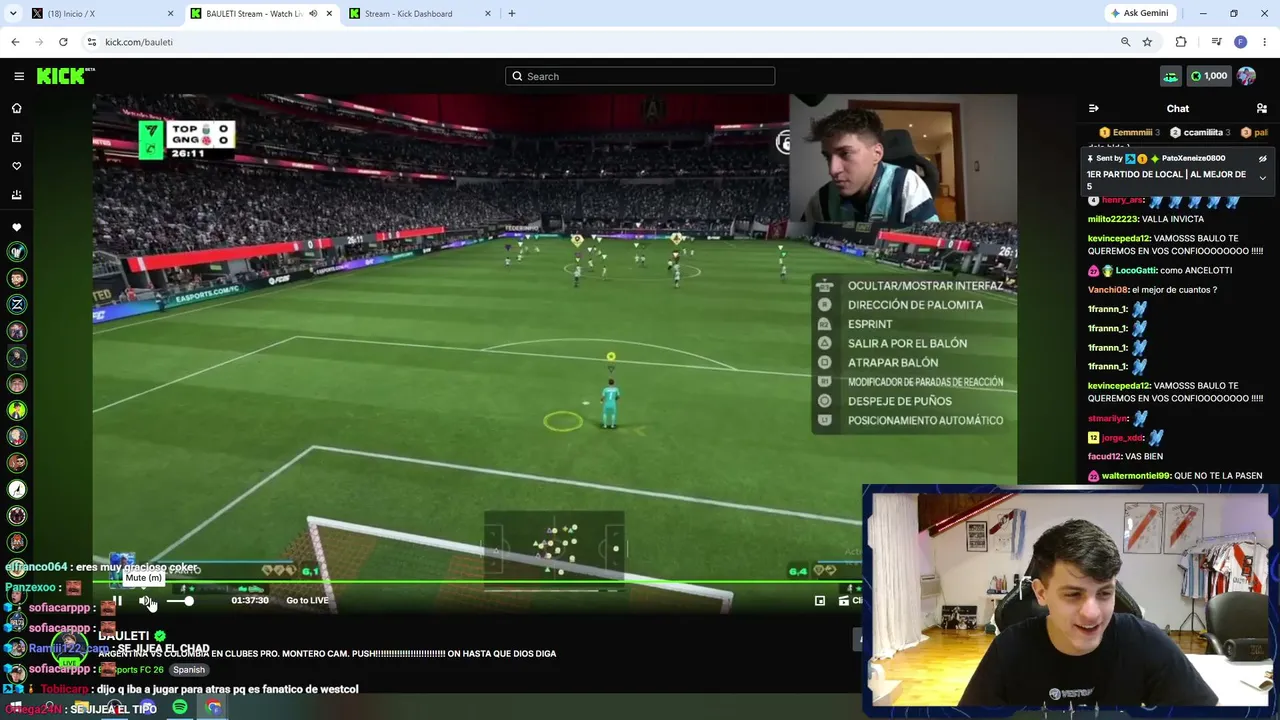Click username Vanchi08 in chat
This screenshot has height=720, width=1280.
pos(1108,290)
